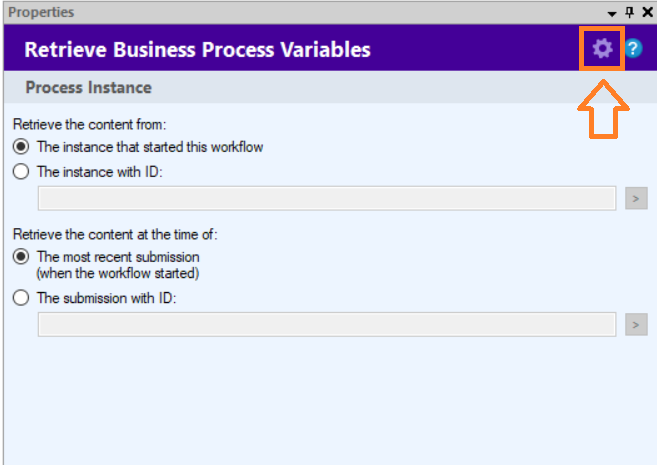
Task: Open the Properties window position dropdown arrow
Action: [x=612, y=13]
